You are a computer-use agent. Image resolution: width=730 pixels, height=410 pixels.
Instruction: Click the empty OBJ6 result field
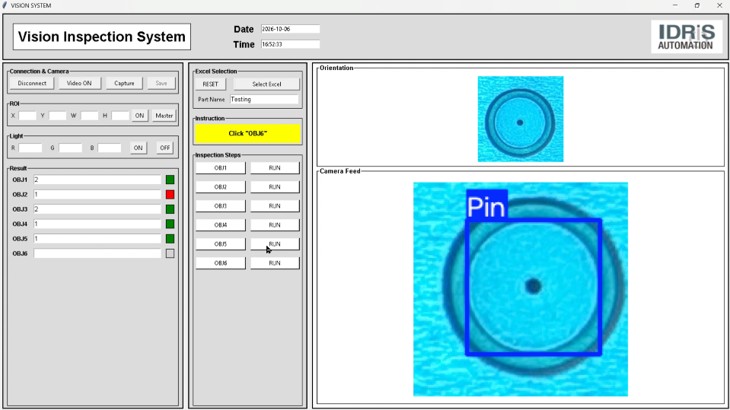click(97, 254)
